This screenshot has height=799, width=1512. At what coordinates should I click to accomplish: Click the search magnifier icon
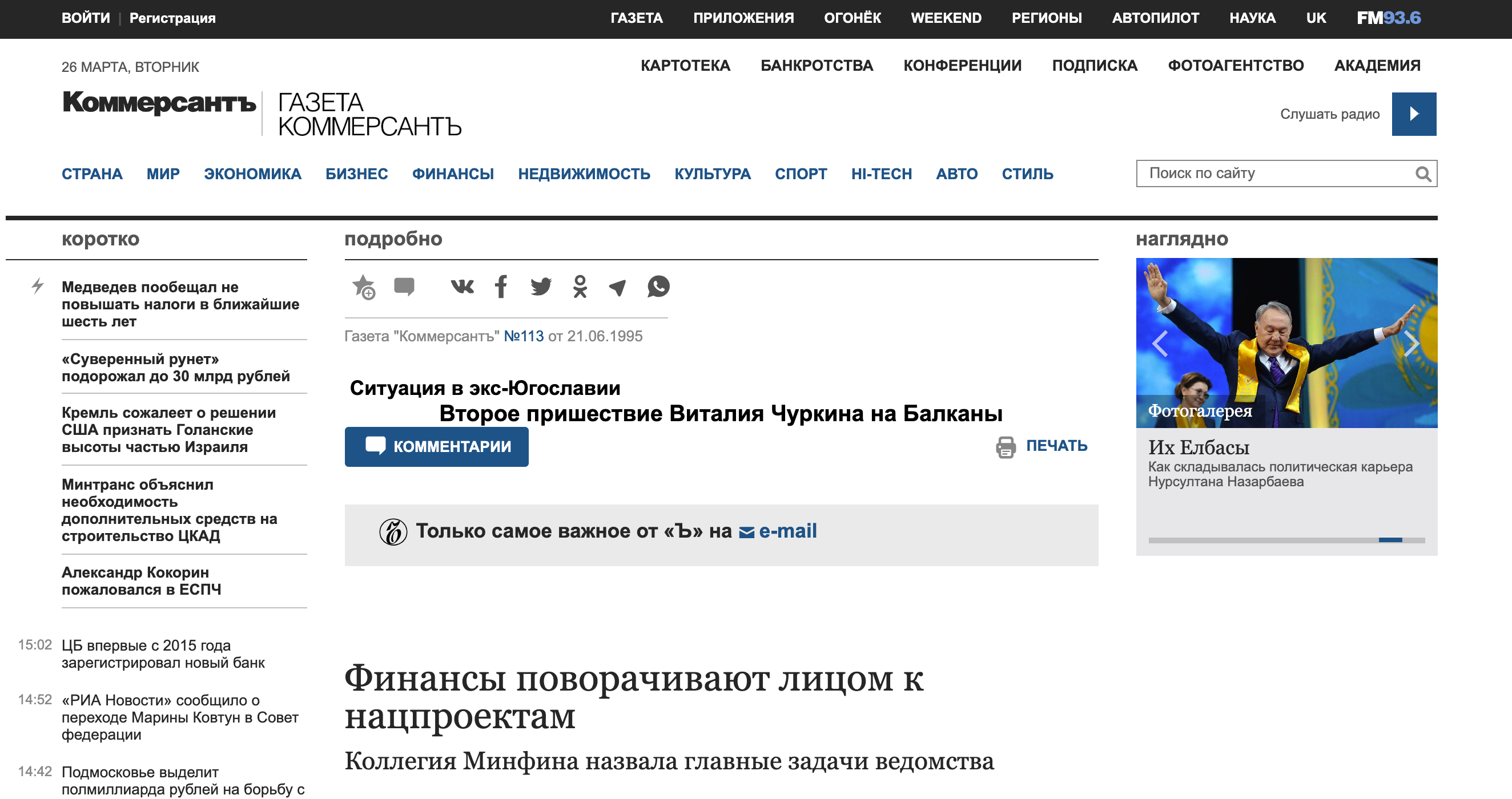point(1422,173)
